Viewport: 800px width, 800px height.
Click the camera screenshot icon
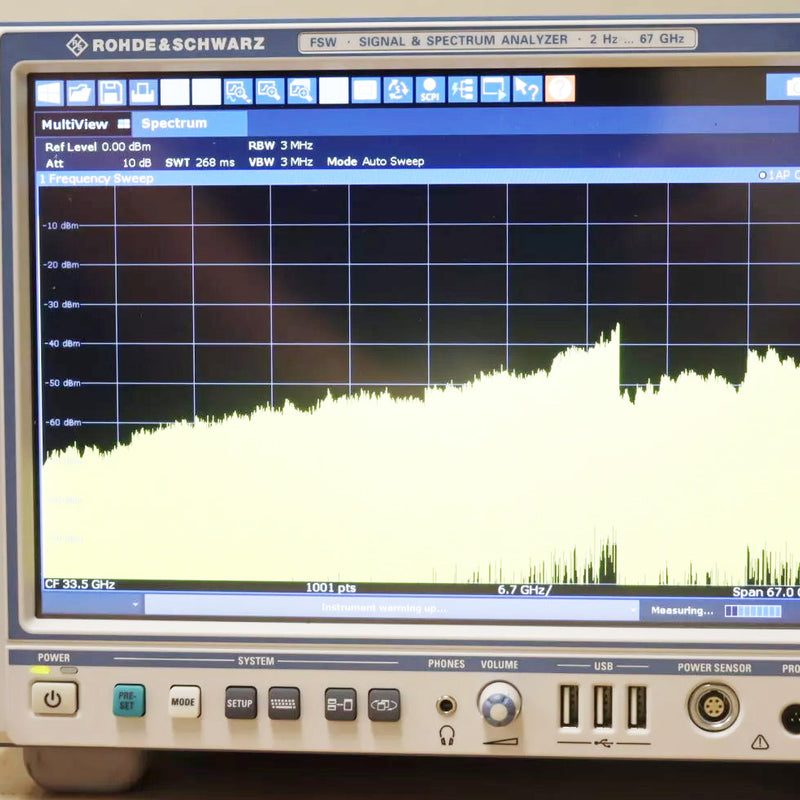click(x=785, y=86)
